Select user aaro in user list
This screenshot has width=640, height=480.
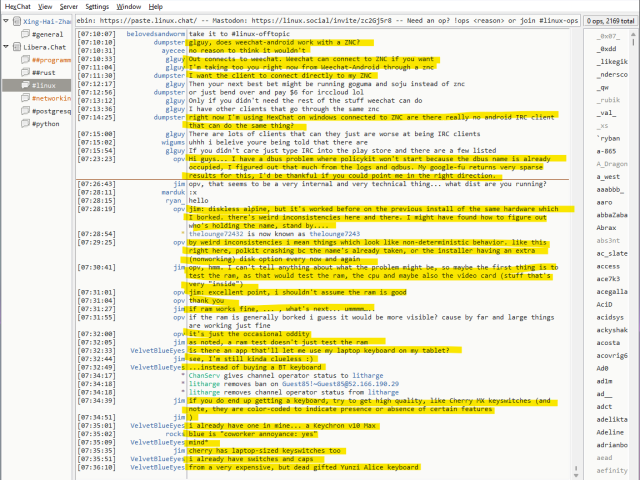tap(604, 202)
